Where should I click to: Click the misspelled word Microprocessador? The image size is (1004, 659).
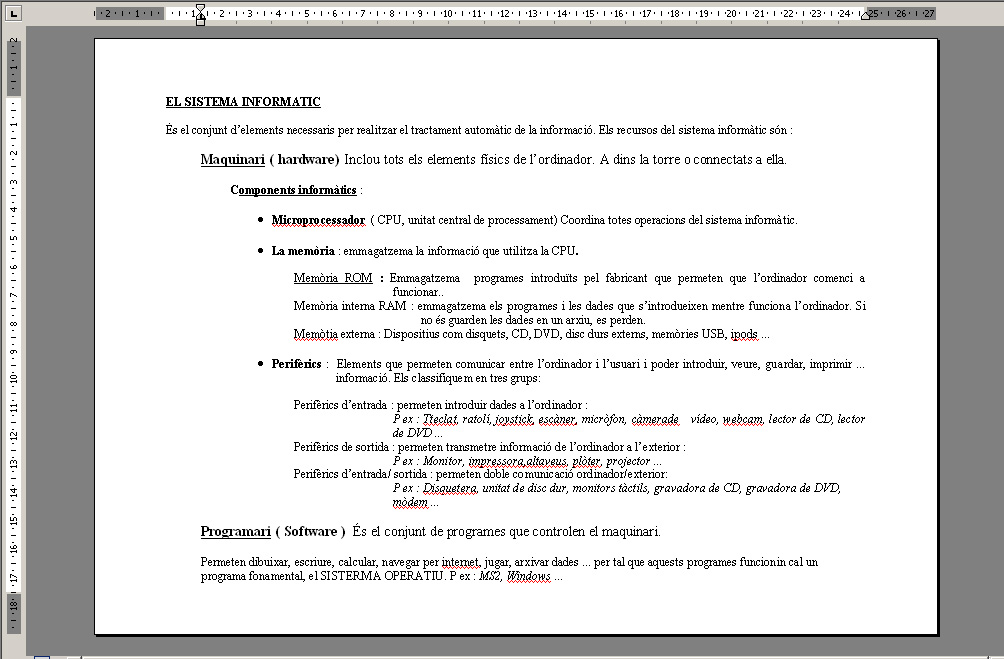pos(318,220)
